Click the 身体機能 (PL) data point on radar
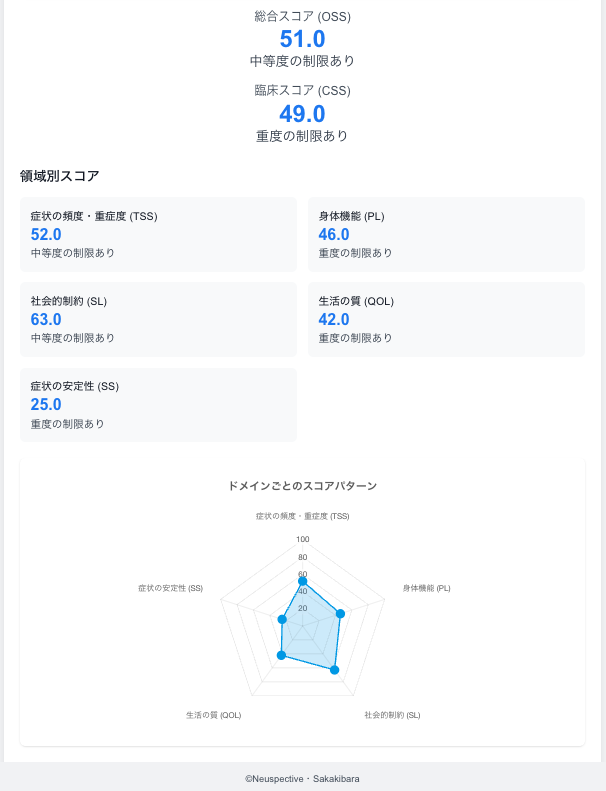 click(341, 613)
